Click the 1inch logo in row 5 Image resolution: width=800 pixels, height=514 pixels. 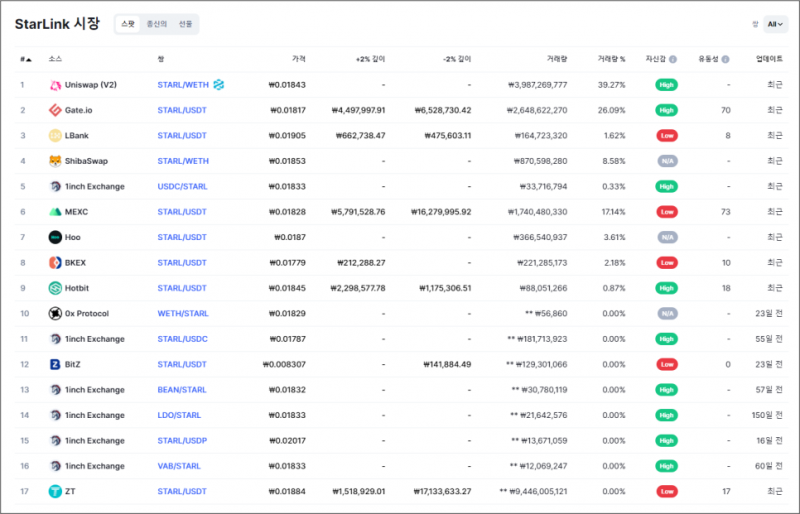(x=55, y=187)
